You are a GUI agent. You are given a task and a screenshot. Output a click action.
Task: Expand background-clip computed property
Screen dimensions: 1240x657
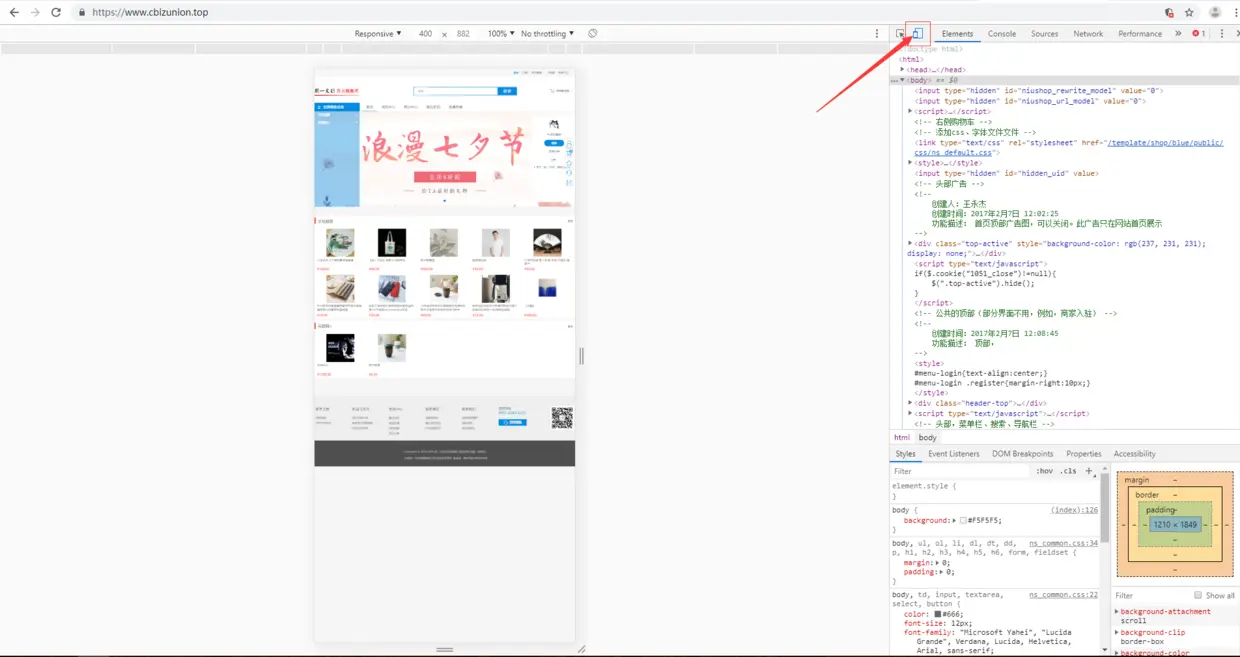pyautogui.click(x=1117, y=632)
